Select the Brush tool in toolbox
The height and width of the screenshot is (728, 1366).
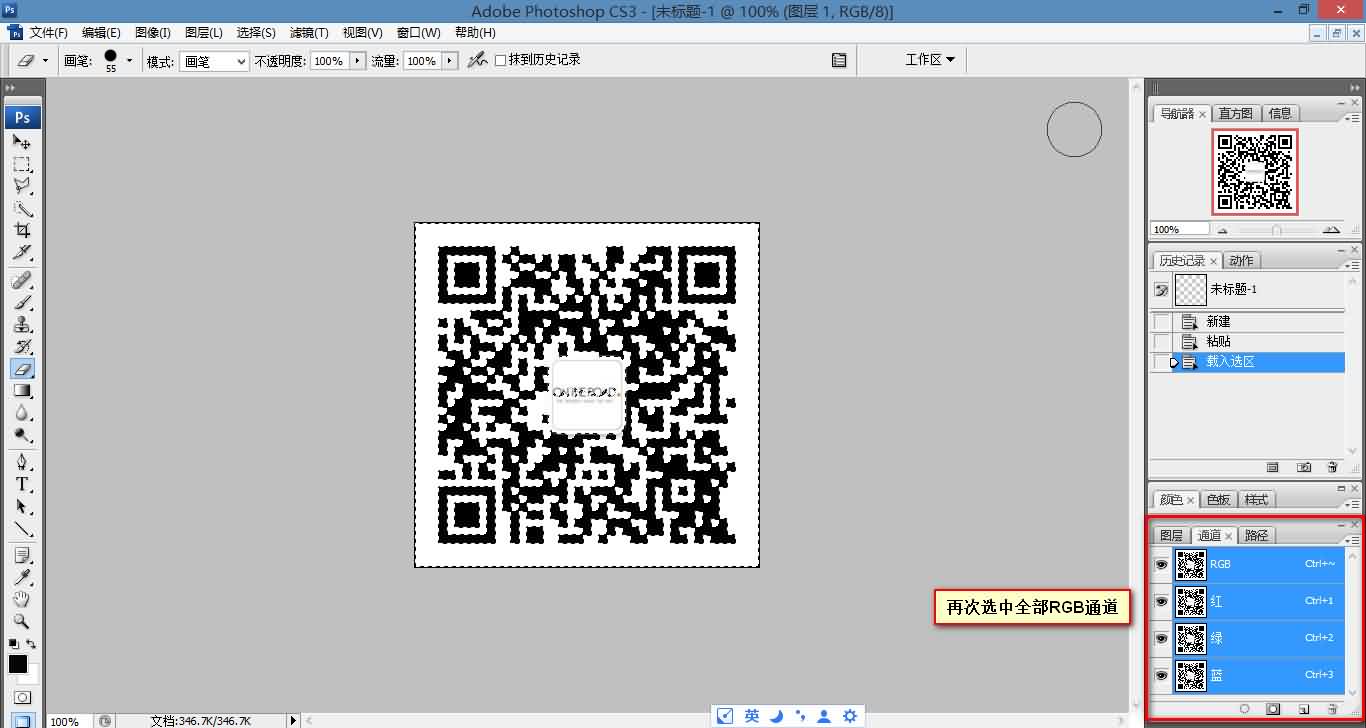[x=22, y=302]
